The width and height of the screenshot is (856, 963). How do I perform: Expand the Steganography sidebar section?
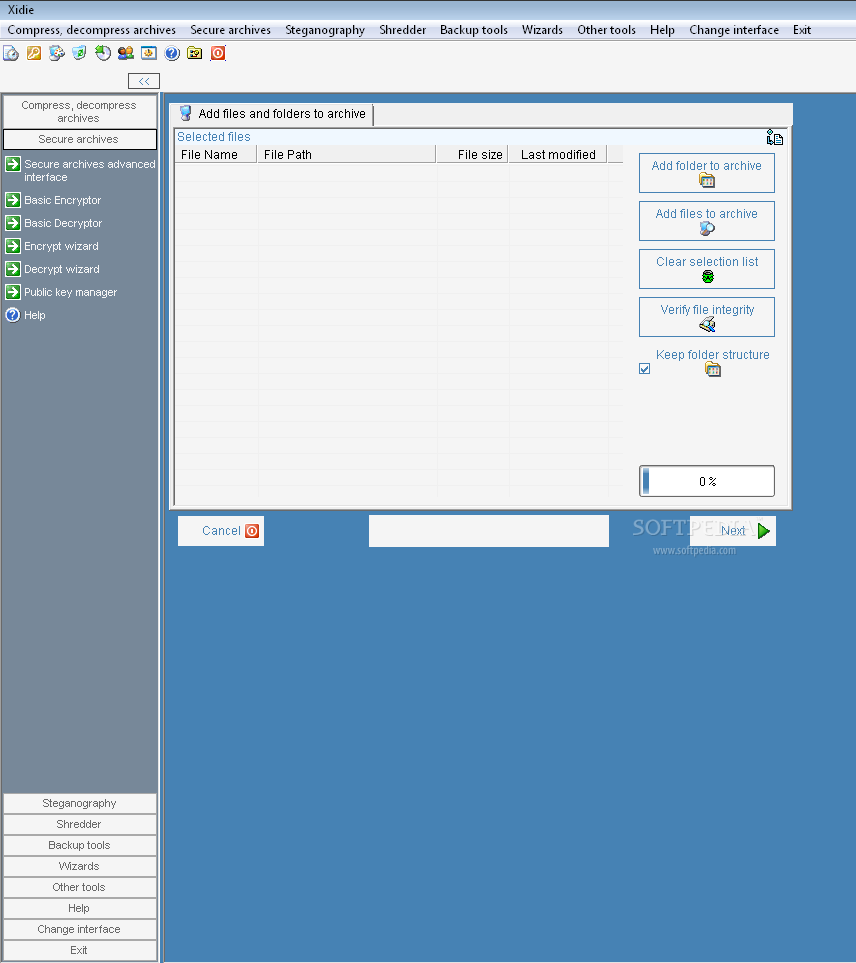click(80, 803)
